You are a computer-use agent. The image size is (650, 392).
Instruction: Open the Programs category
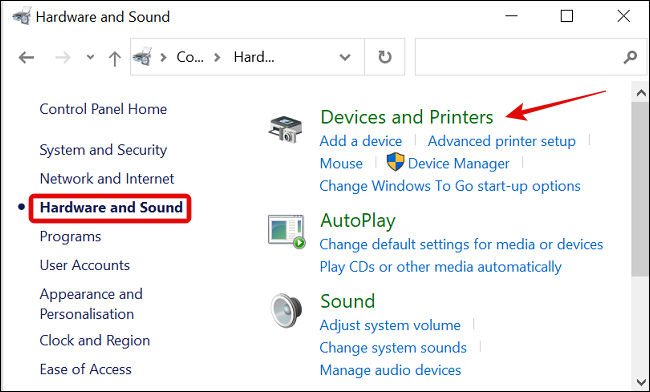(x=70, y=237)
